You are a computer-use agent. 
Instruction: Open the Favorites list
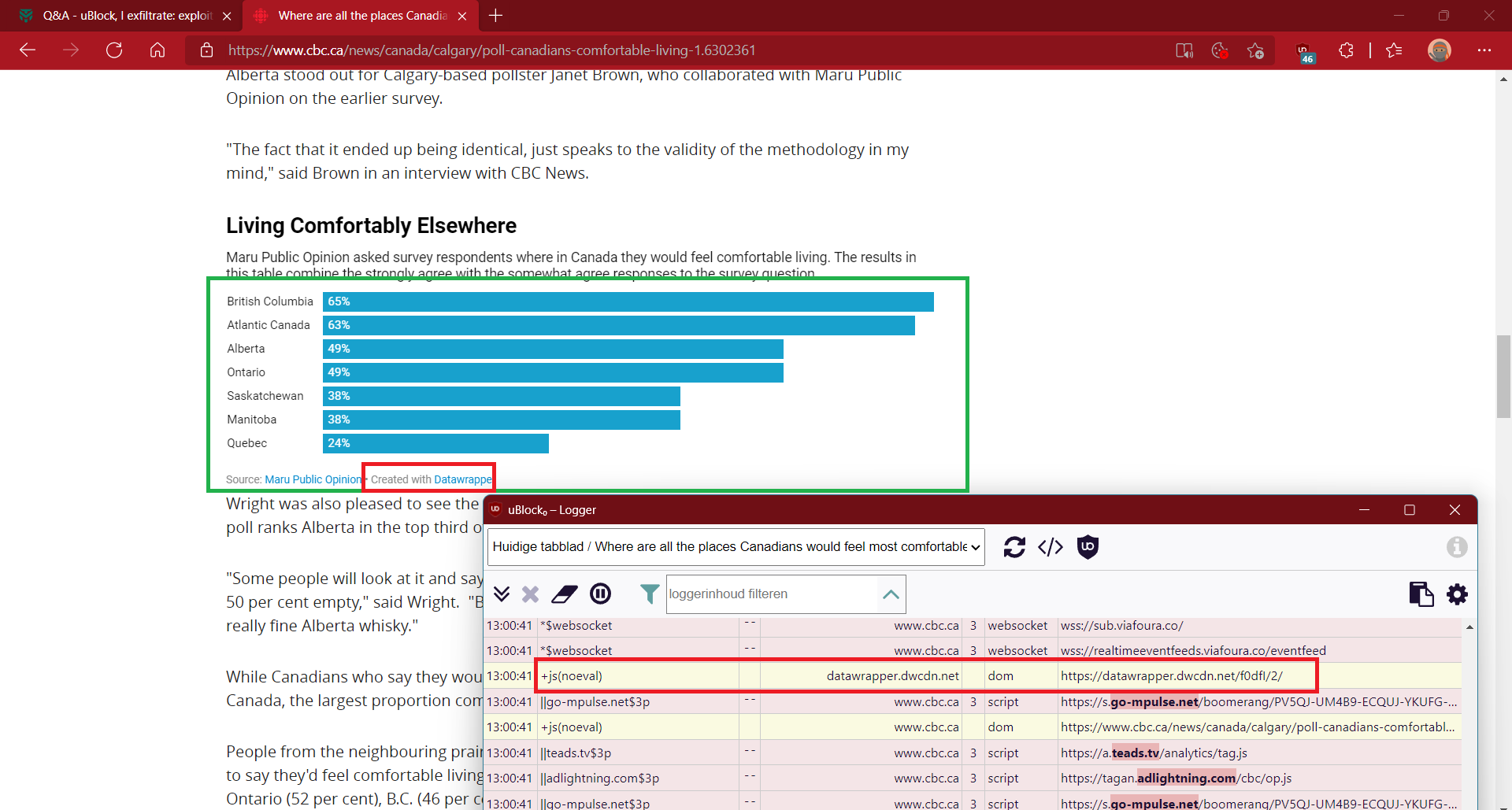[1394, 50]
